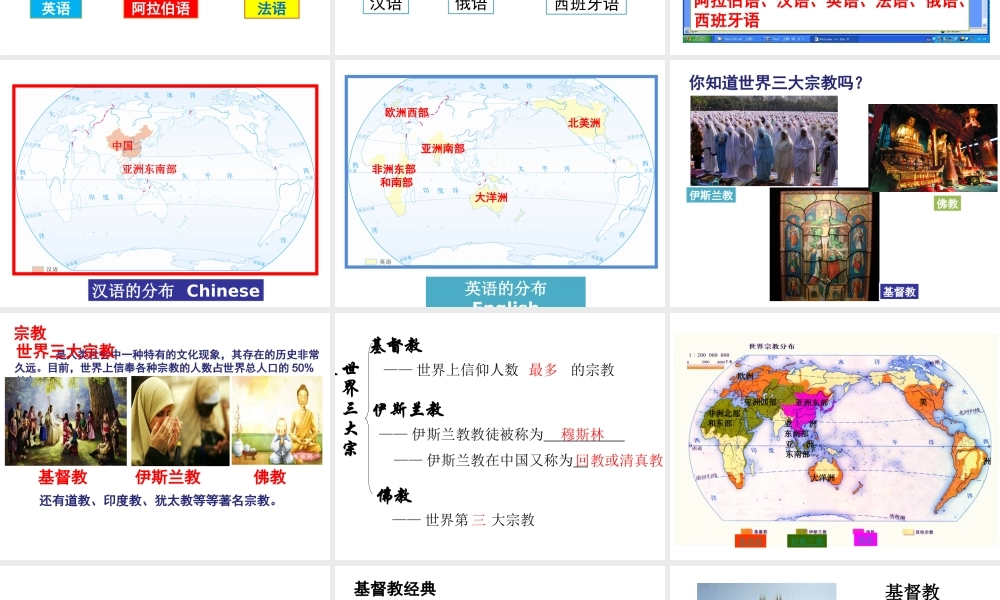Click the green 佛教 photo label

[948, 203]
